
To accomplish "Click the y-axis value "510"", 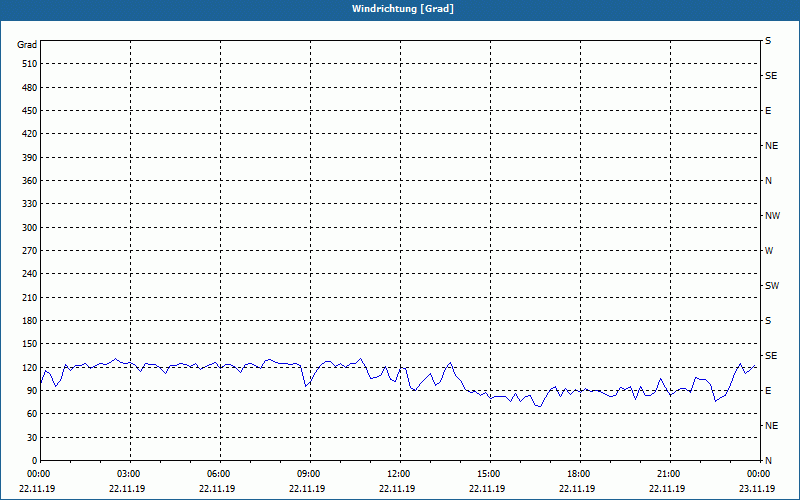I will point(30,64).
